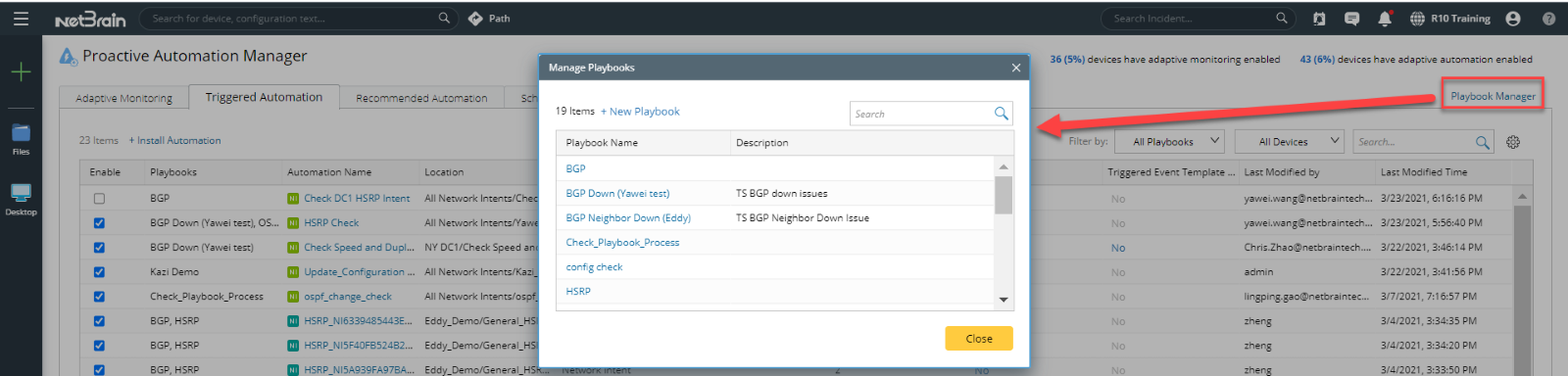Click the search magnifier beside All Devices filter

(1482, 142)
